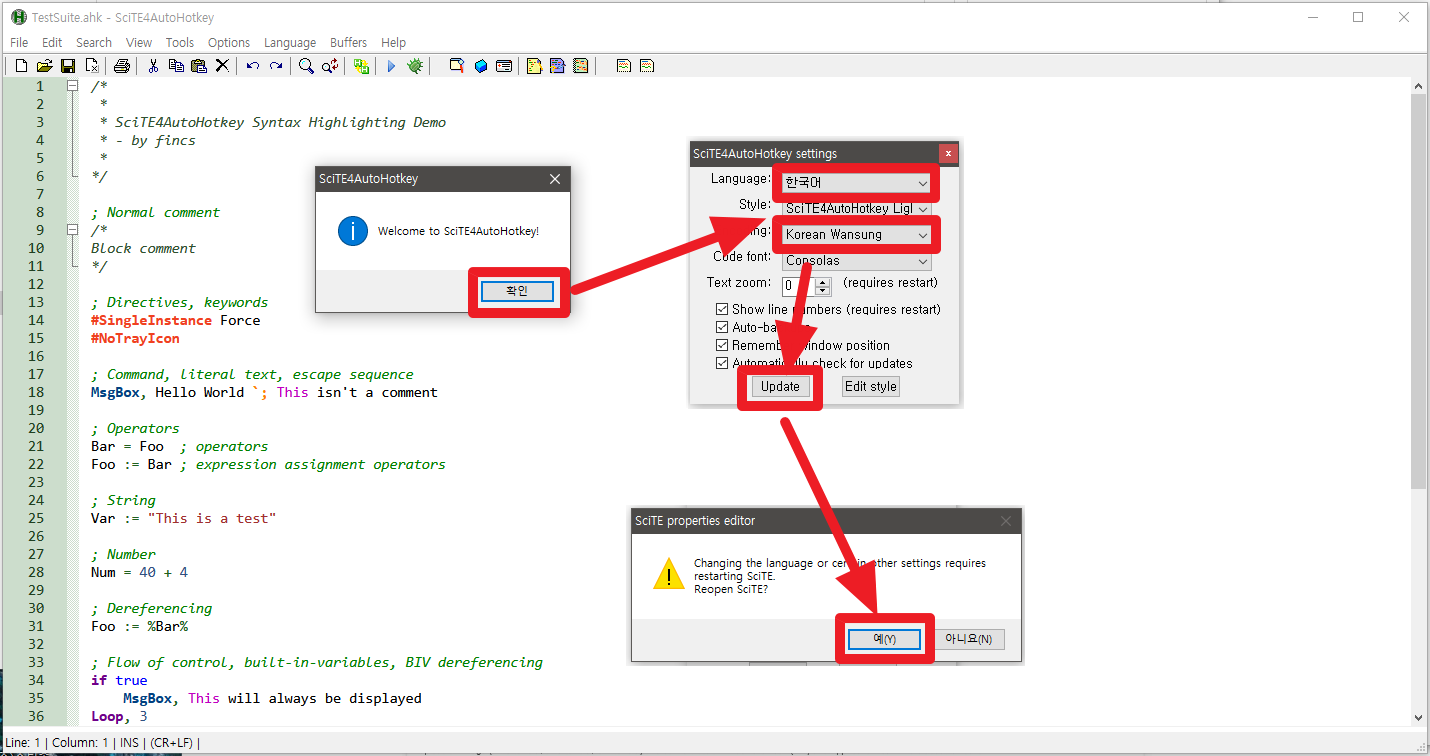The height and width of the screenshot is (756, 1430).
Task: Delete selection with X toolbar icon
Action: point(222,66)
